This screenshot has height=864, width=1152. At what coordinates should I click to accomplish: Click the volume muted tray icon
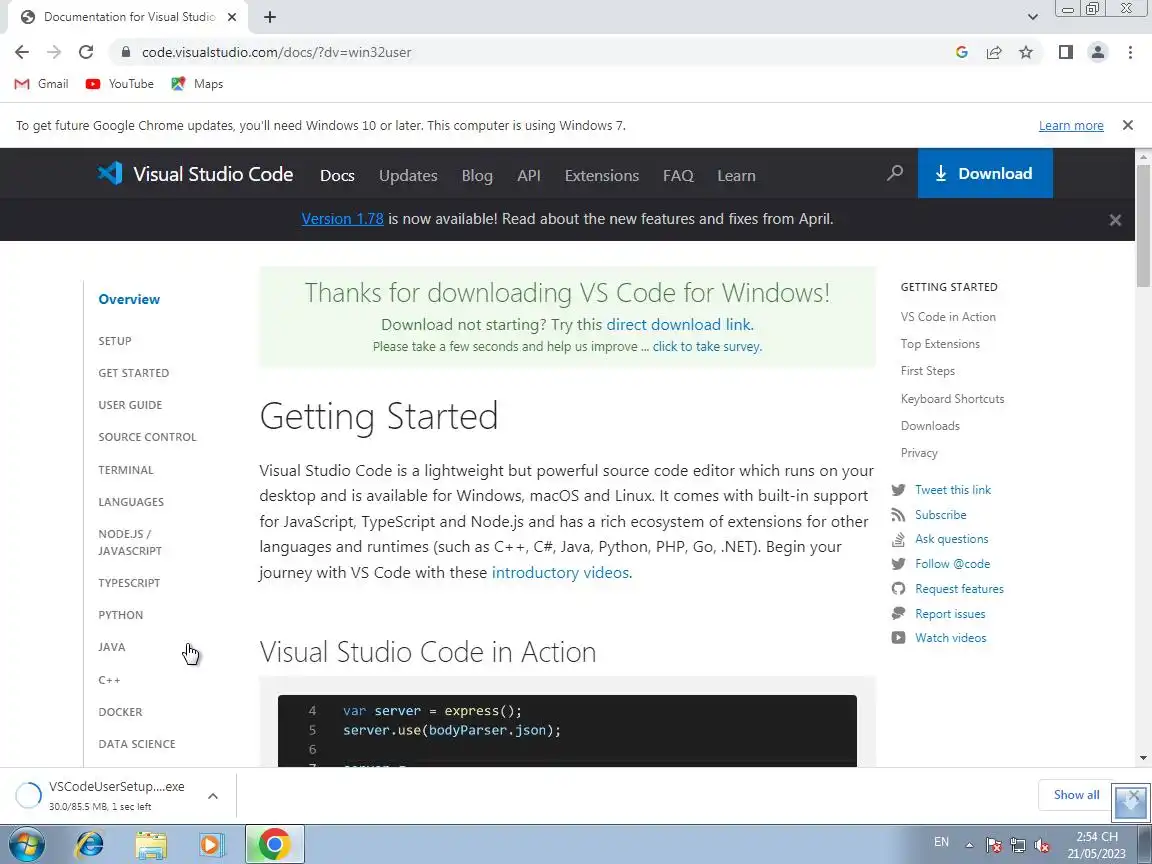point(1042,845)
